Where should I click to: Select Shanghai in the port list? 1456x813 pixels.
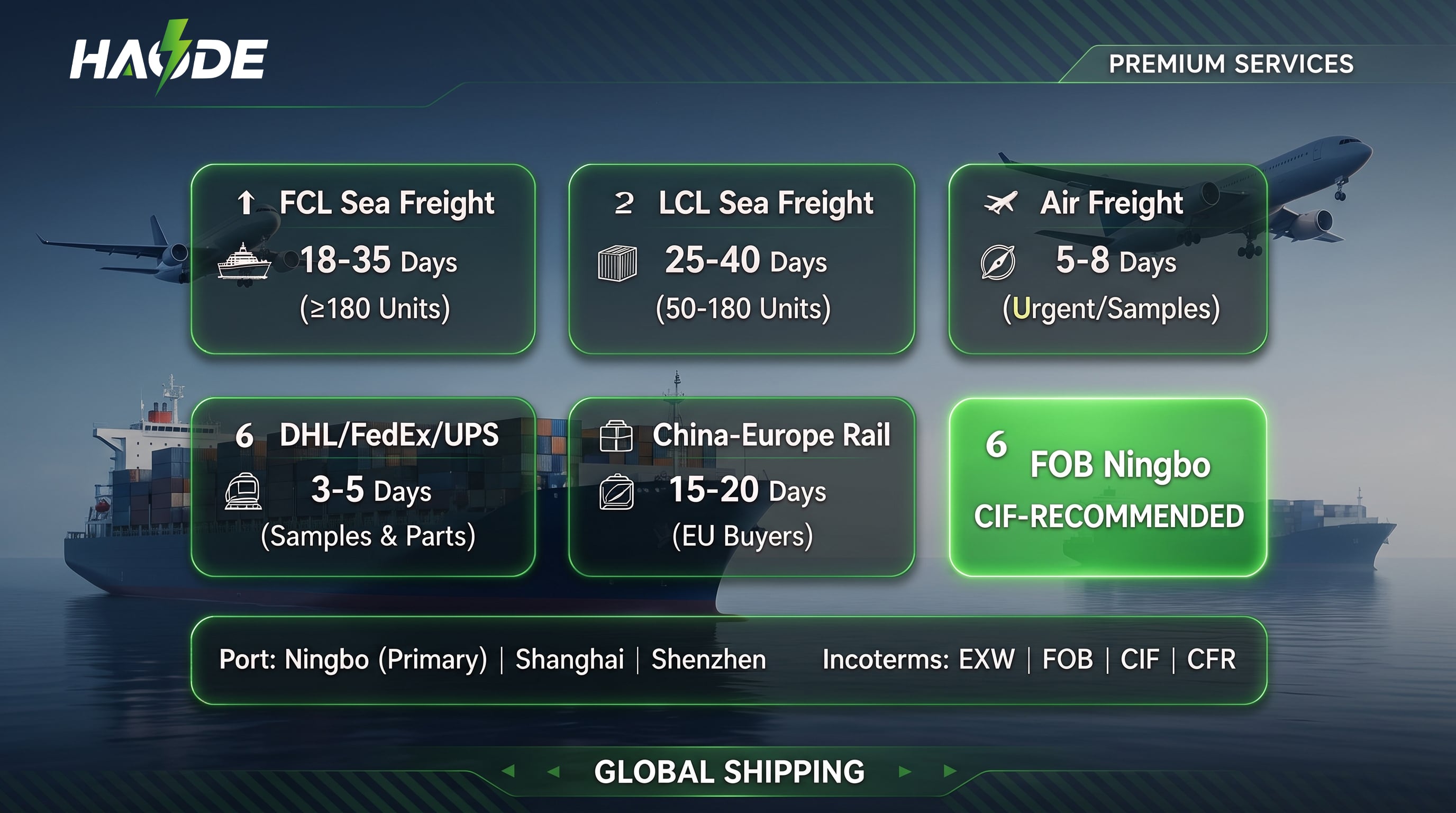pos(570,659)
